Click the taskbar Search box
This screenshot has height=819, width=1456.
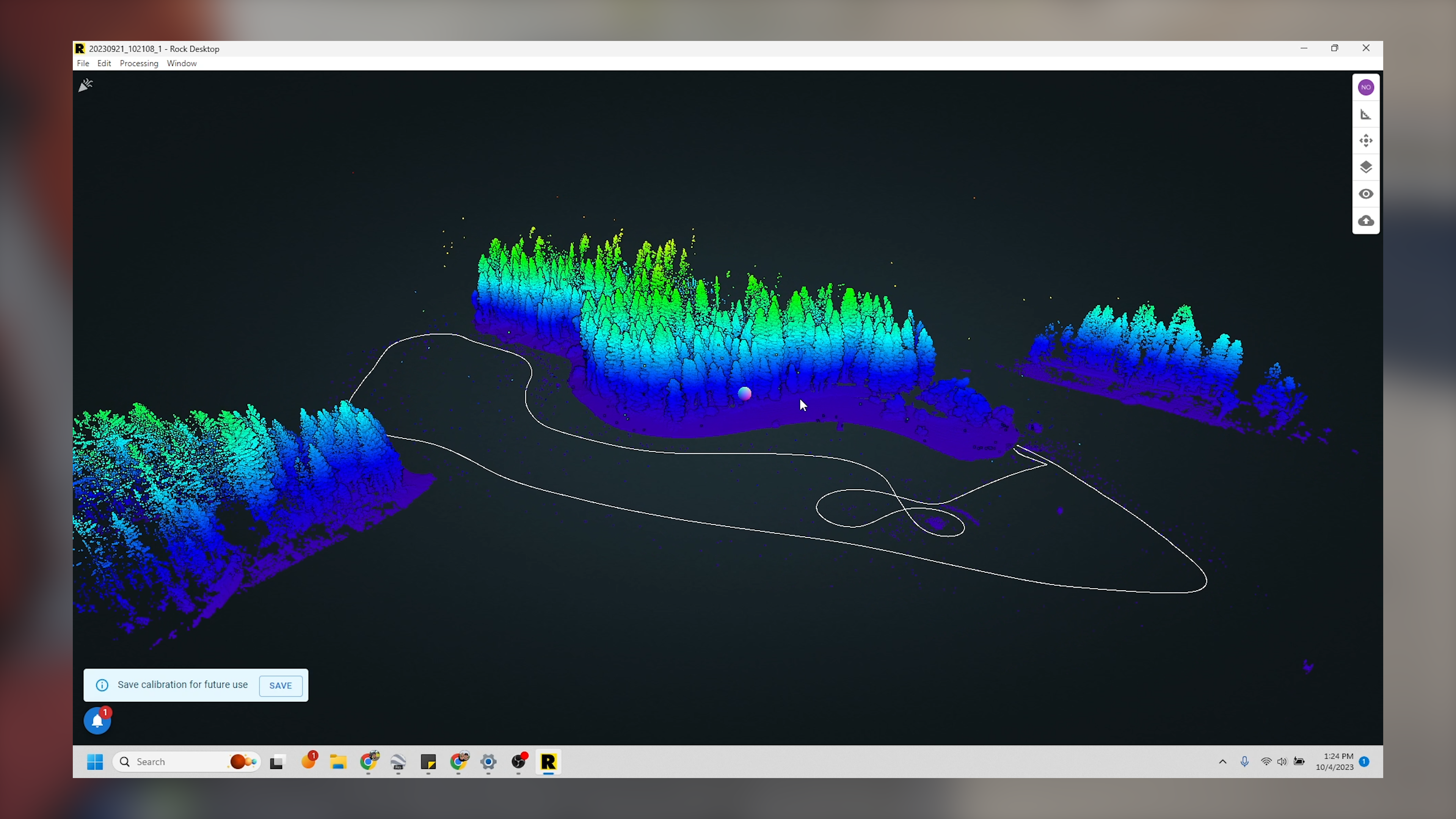[x=187, y=762]
